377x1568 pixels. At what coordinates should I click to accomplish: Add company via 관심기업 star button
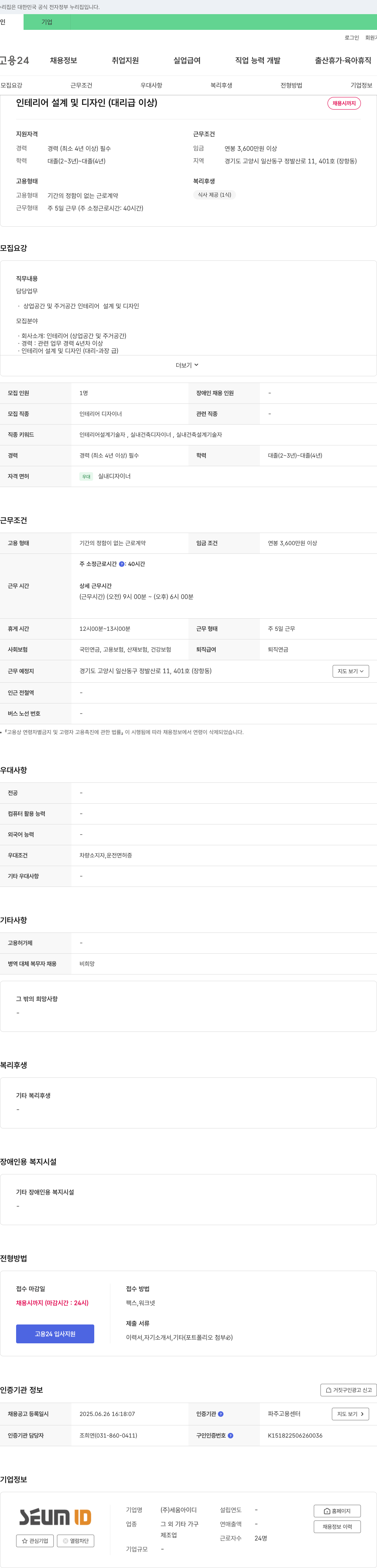(x=35, y=1541)
